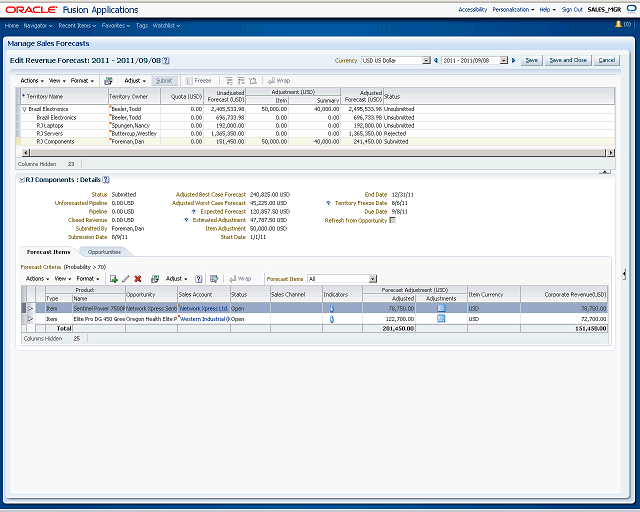Open the Network Xpress Ltd. sales account link
Screen dimensions: 640x512
(204, 309)
